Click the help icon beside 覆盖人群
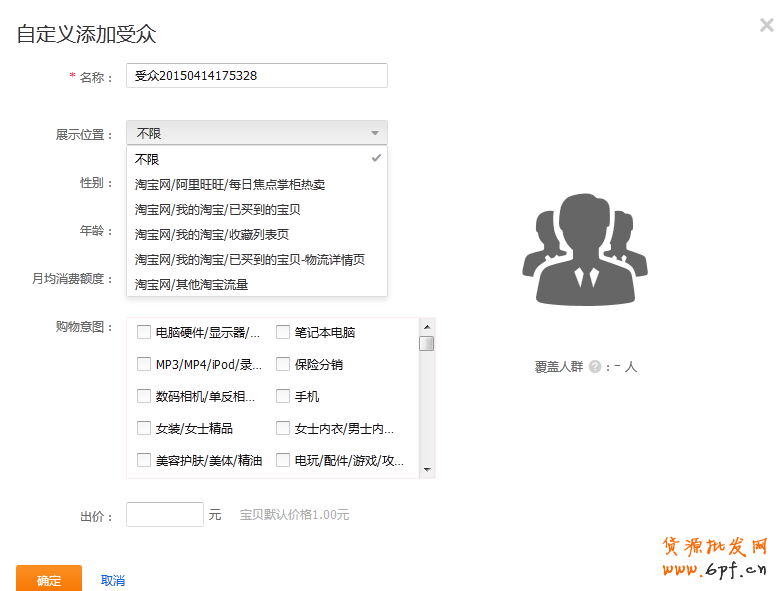Image resolution: width=777 pixels, height=591 pixels. point(595,367)
